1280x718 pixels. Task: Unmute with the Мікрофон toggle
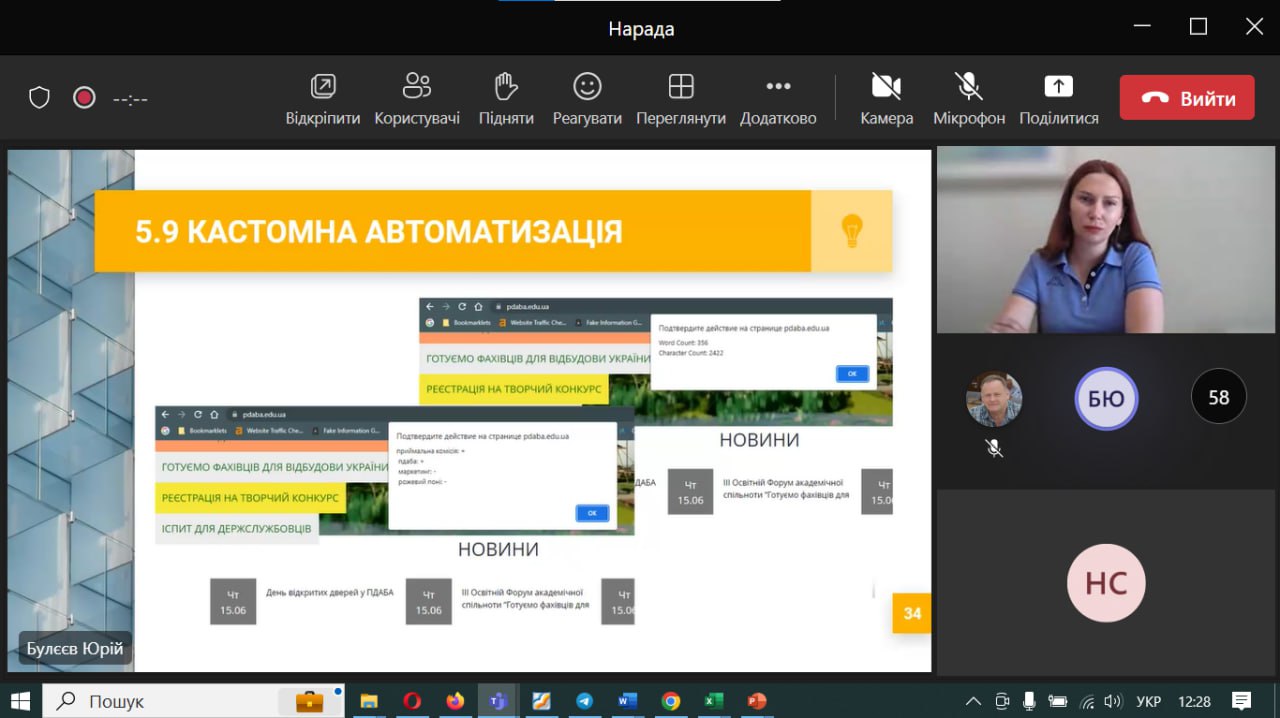pyautogui.click(x=969, y=99)
